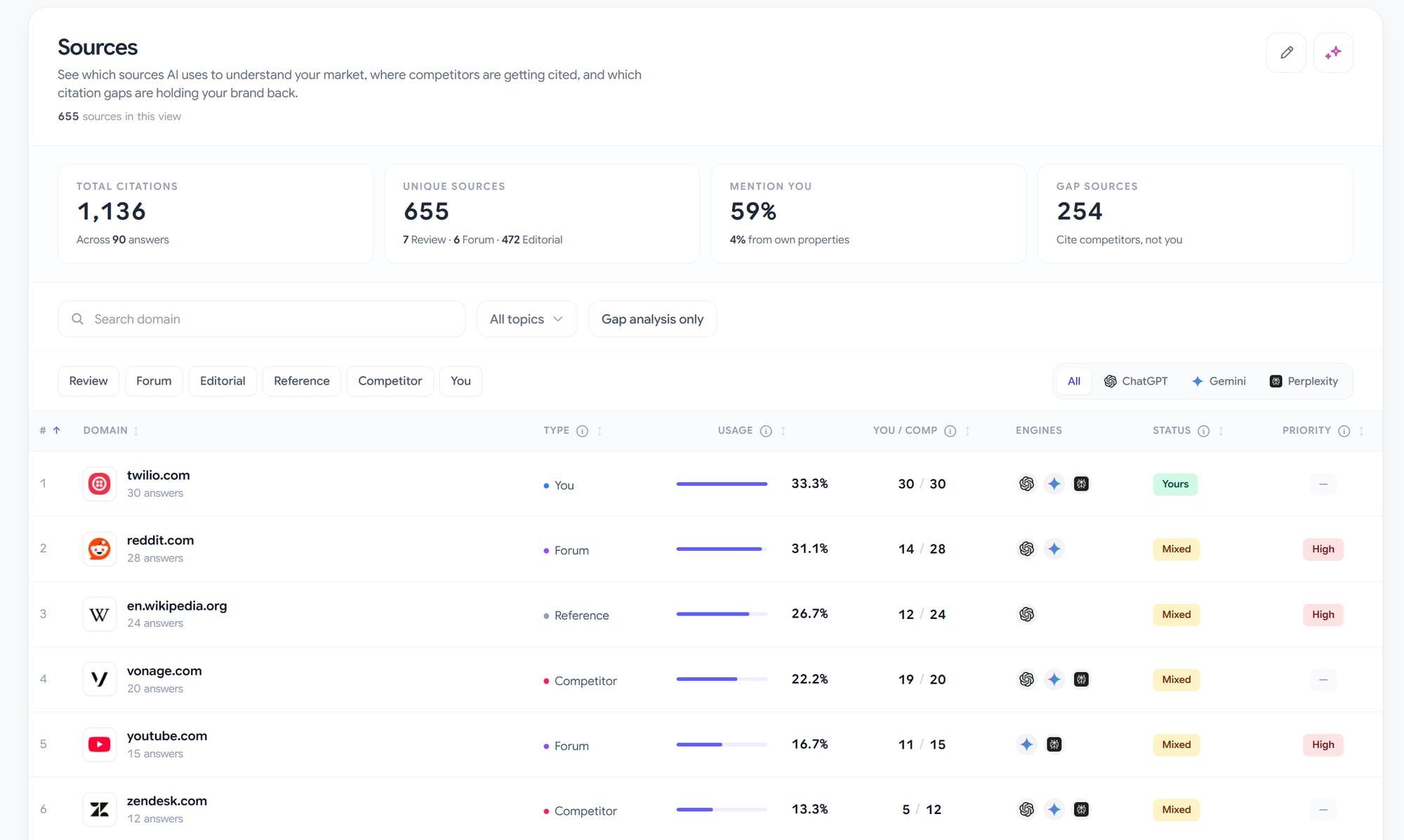This screenshot has height=840, width=1404.
Task: Open vonage.com domain link
Action: [x=164, y=671]
